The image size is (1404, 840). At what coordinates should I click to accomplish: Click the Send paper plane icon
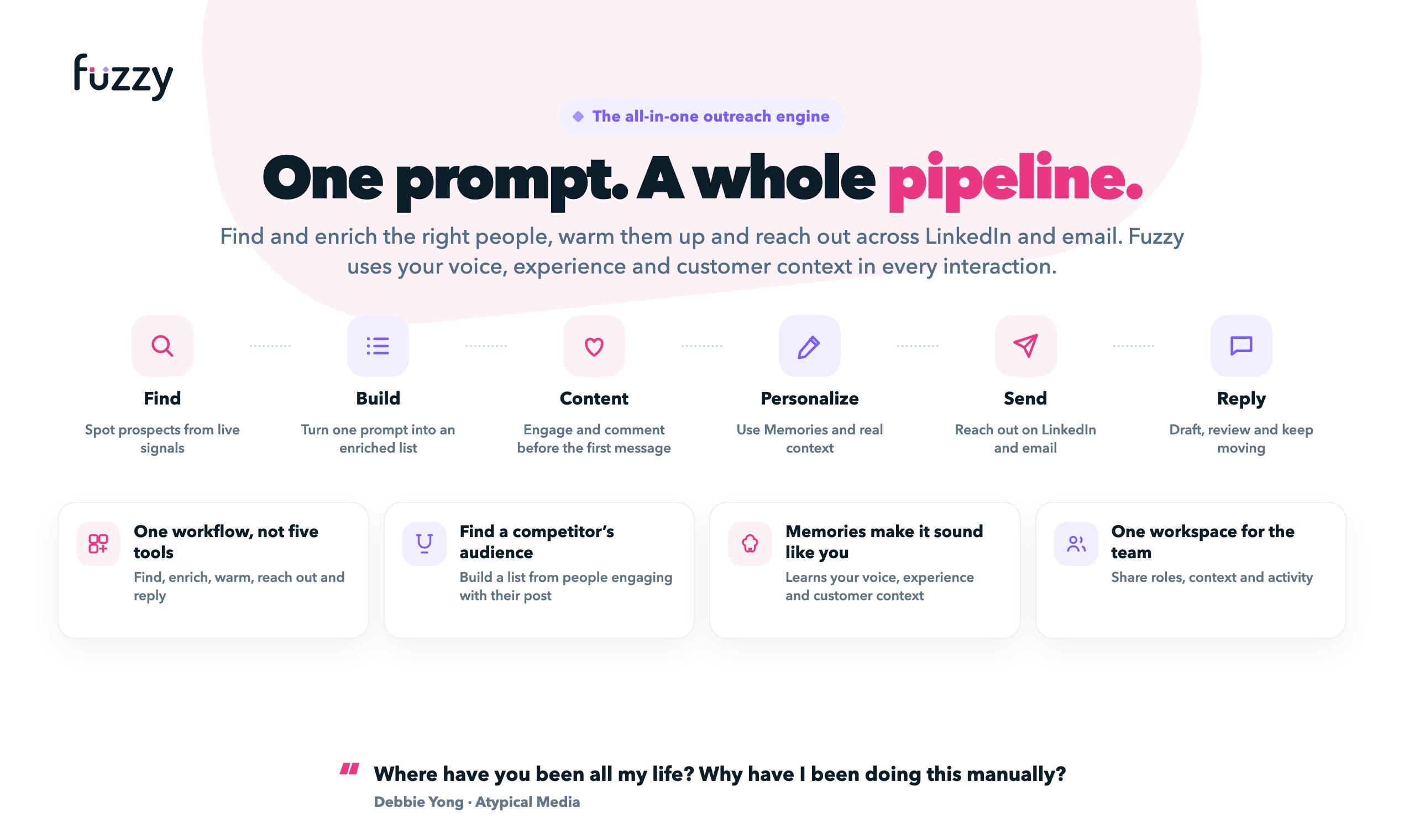(x=1025, y=346)
